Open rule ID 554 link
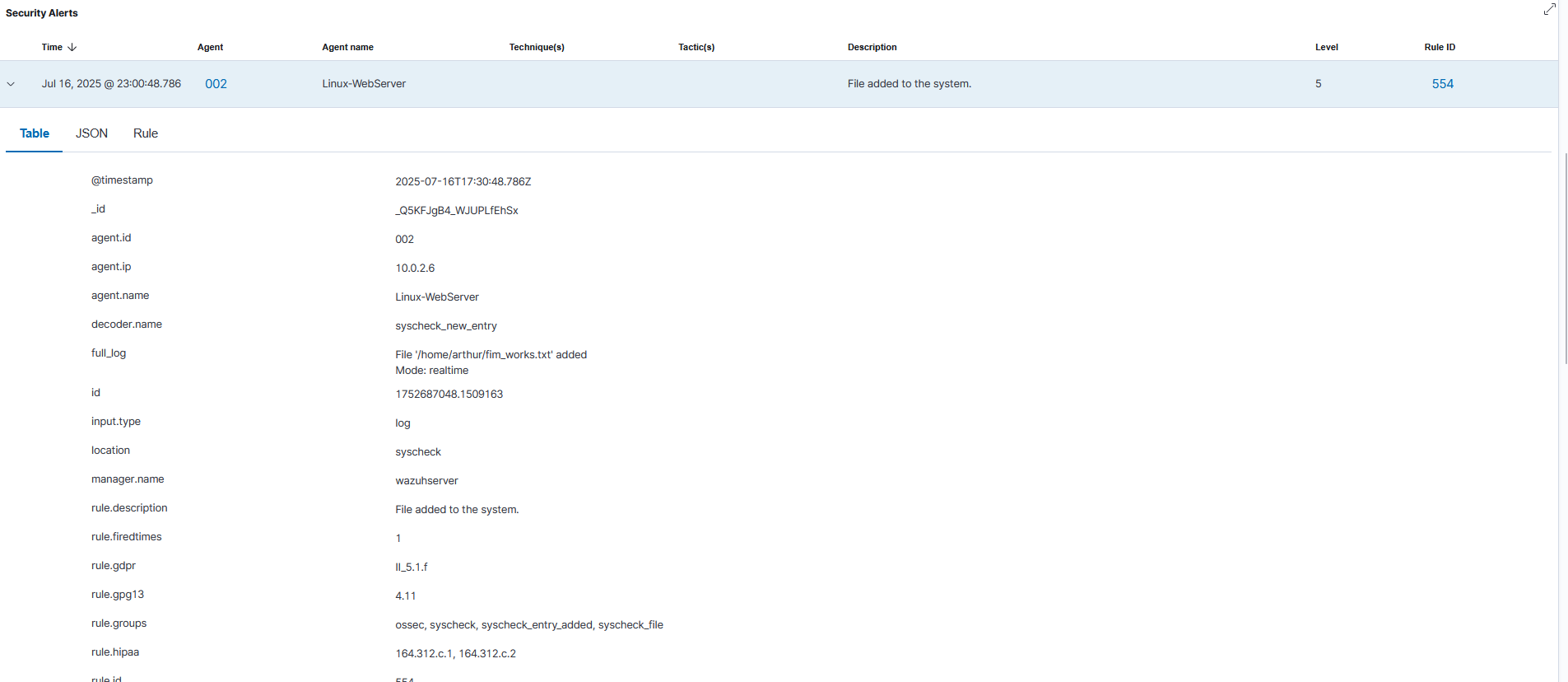The width and height of the screenshot is (1568, 682). click(x=1442, y=84)
